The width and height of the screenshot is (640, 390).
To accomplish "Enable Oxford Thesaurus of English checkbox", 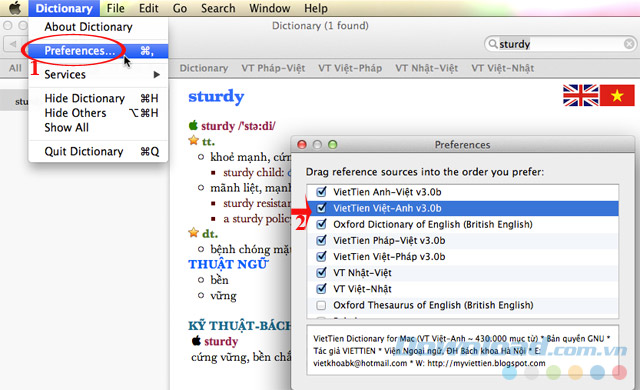I will point(322,305).
